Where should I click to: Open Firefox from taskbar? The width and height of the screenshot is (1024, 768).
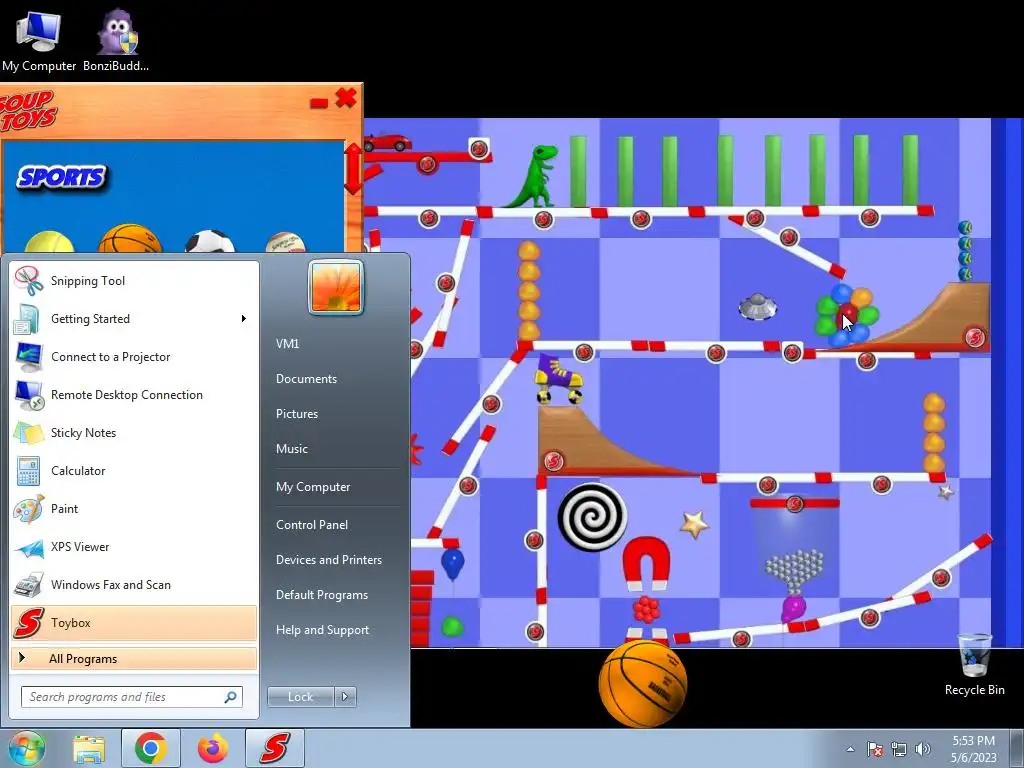(213, 748)
